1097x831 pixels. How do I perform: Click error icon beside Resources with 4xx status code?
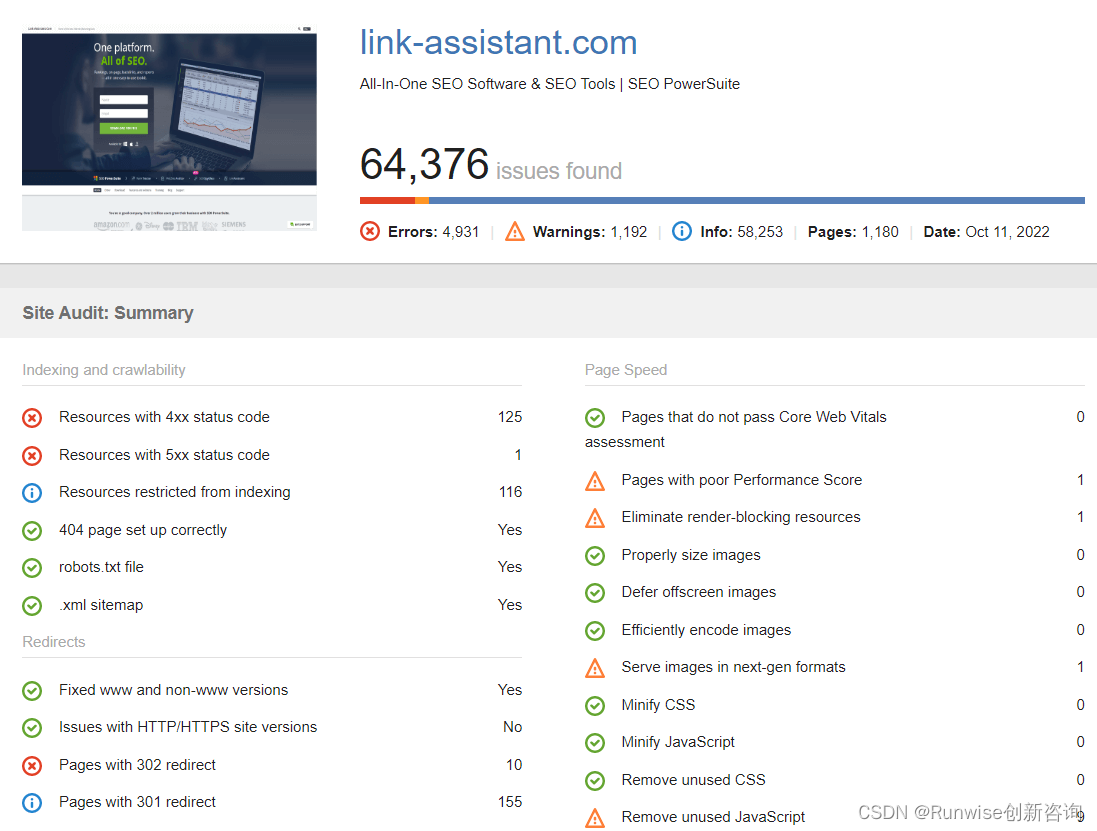click(x=32, y=418)
